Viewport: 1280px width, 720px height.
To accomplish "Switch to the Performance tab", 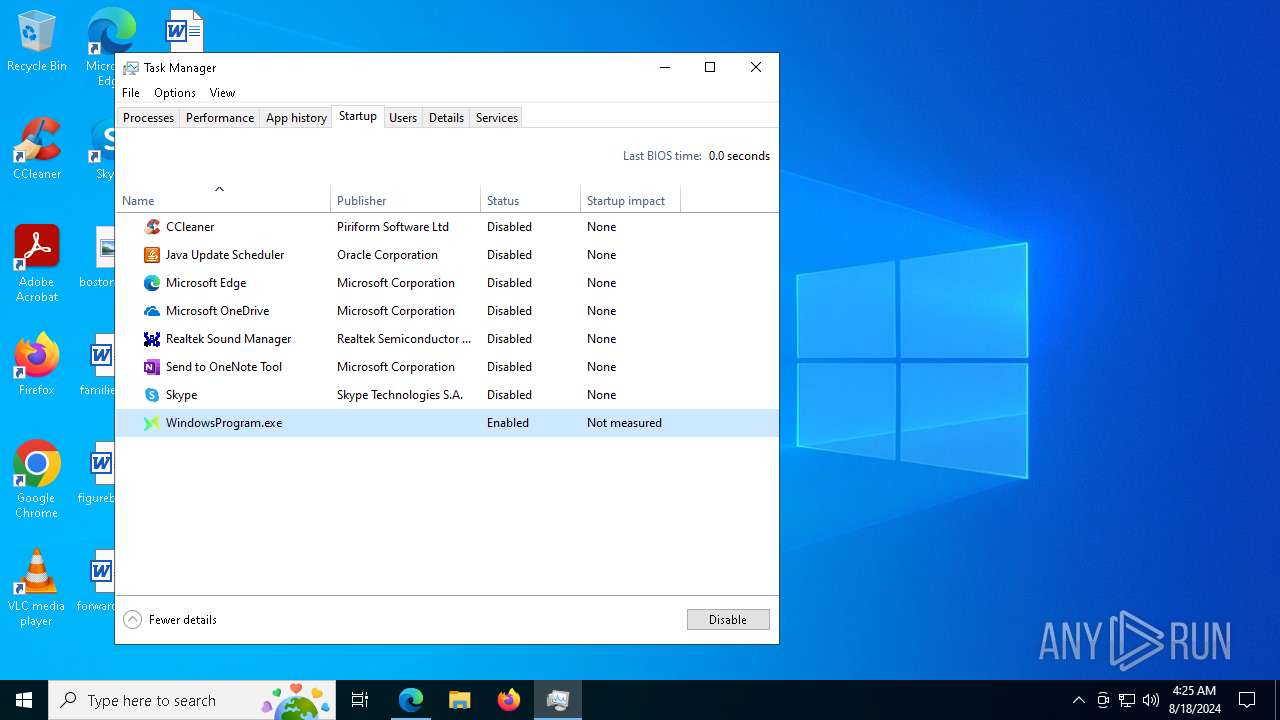I will coord(220,118).
